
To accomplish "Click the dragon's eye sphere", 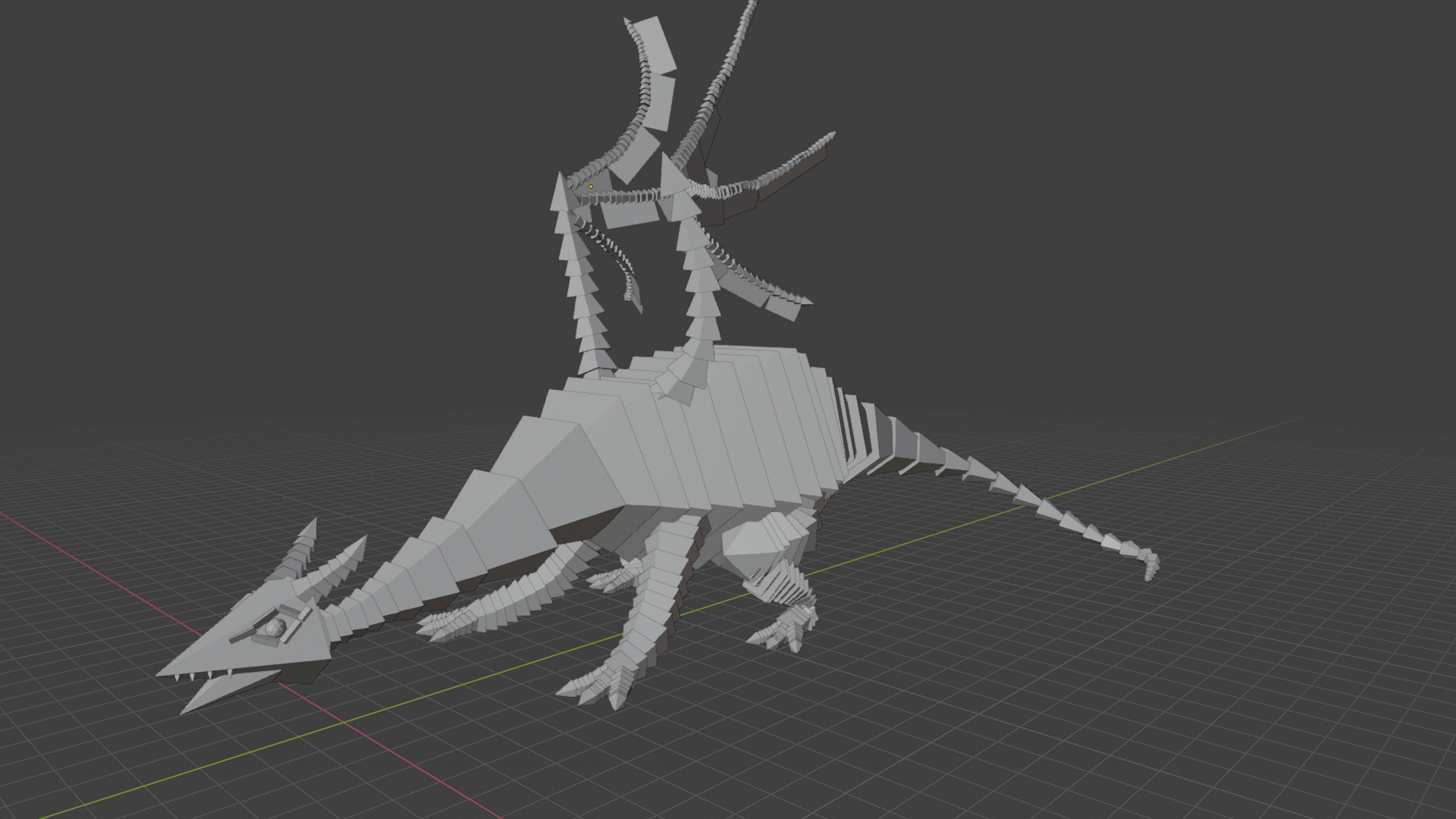I will (275, 627).
